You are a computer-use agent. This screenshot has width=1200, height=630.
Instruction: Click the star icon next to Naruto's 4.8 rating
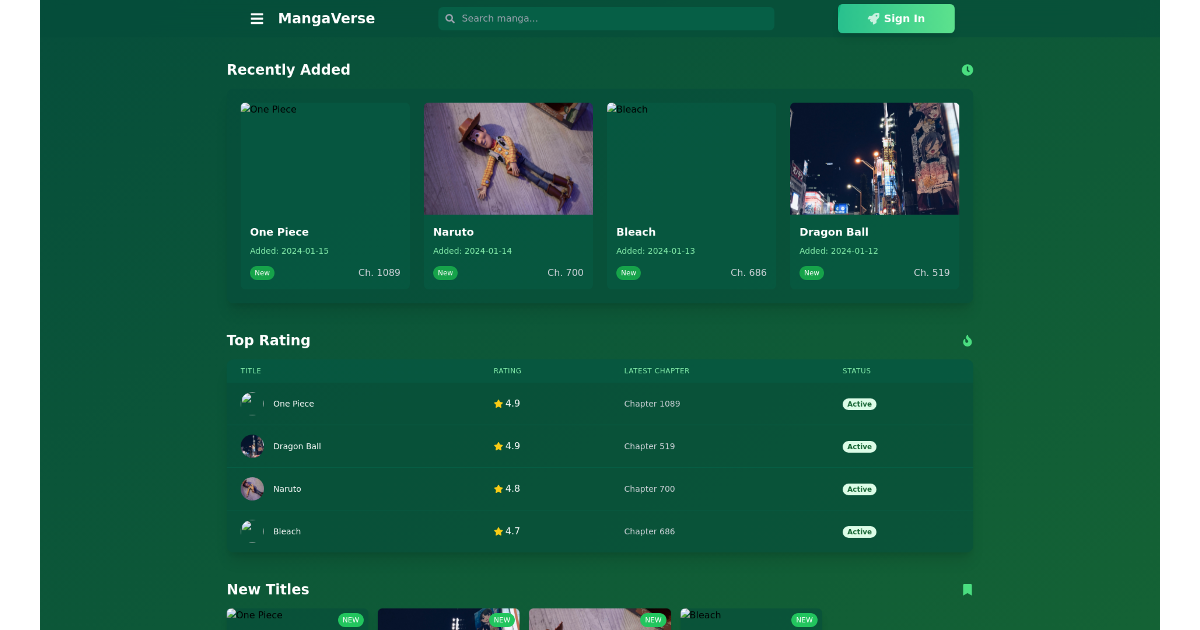497,488
